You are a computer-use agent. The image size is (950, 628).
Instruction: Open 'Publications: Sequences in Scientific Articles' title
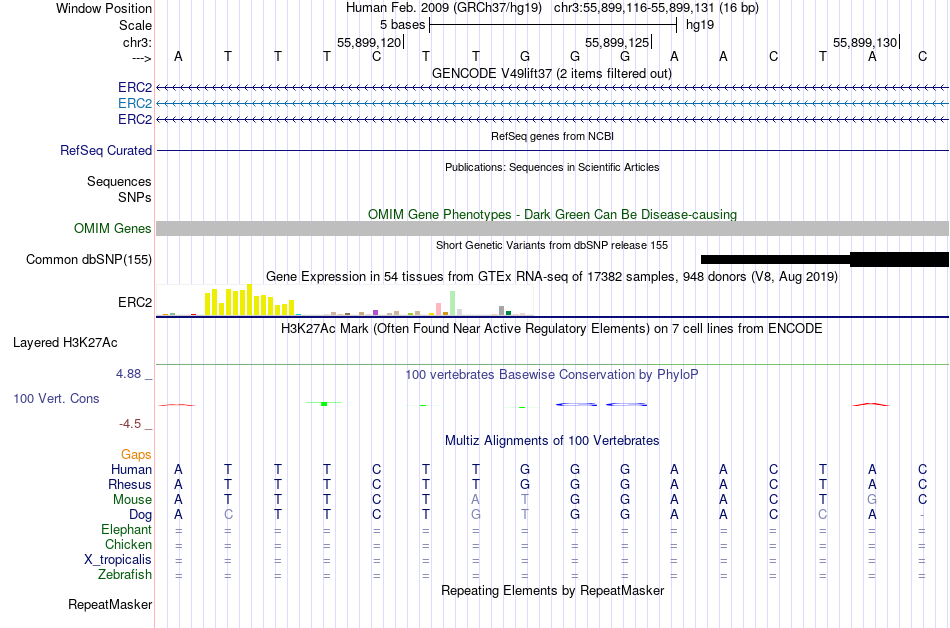(552, 167)
